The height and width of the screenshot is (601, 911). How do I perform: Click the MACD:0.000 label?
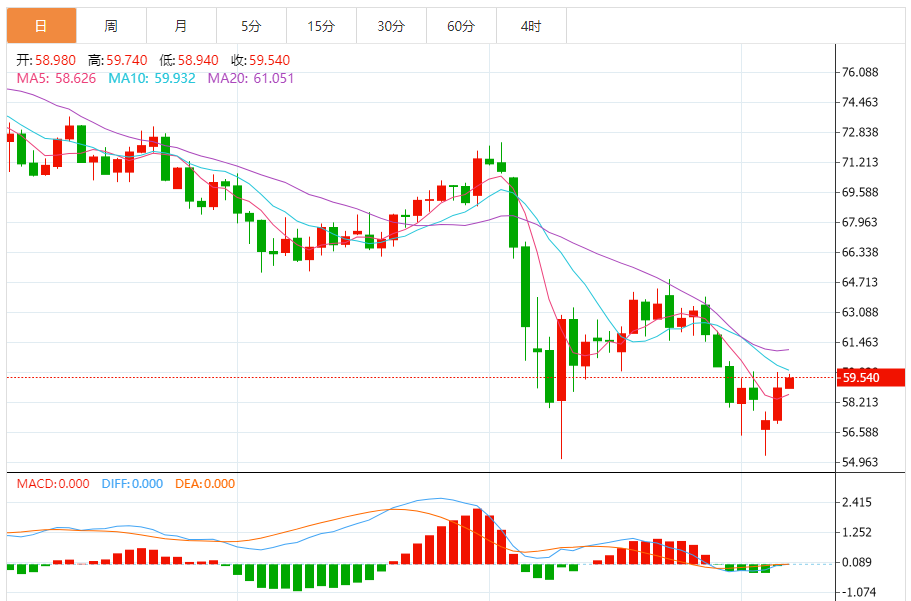(53, 484)
